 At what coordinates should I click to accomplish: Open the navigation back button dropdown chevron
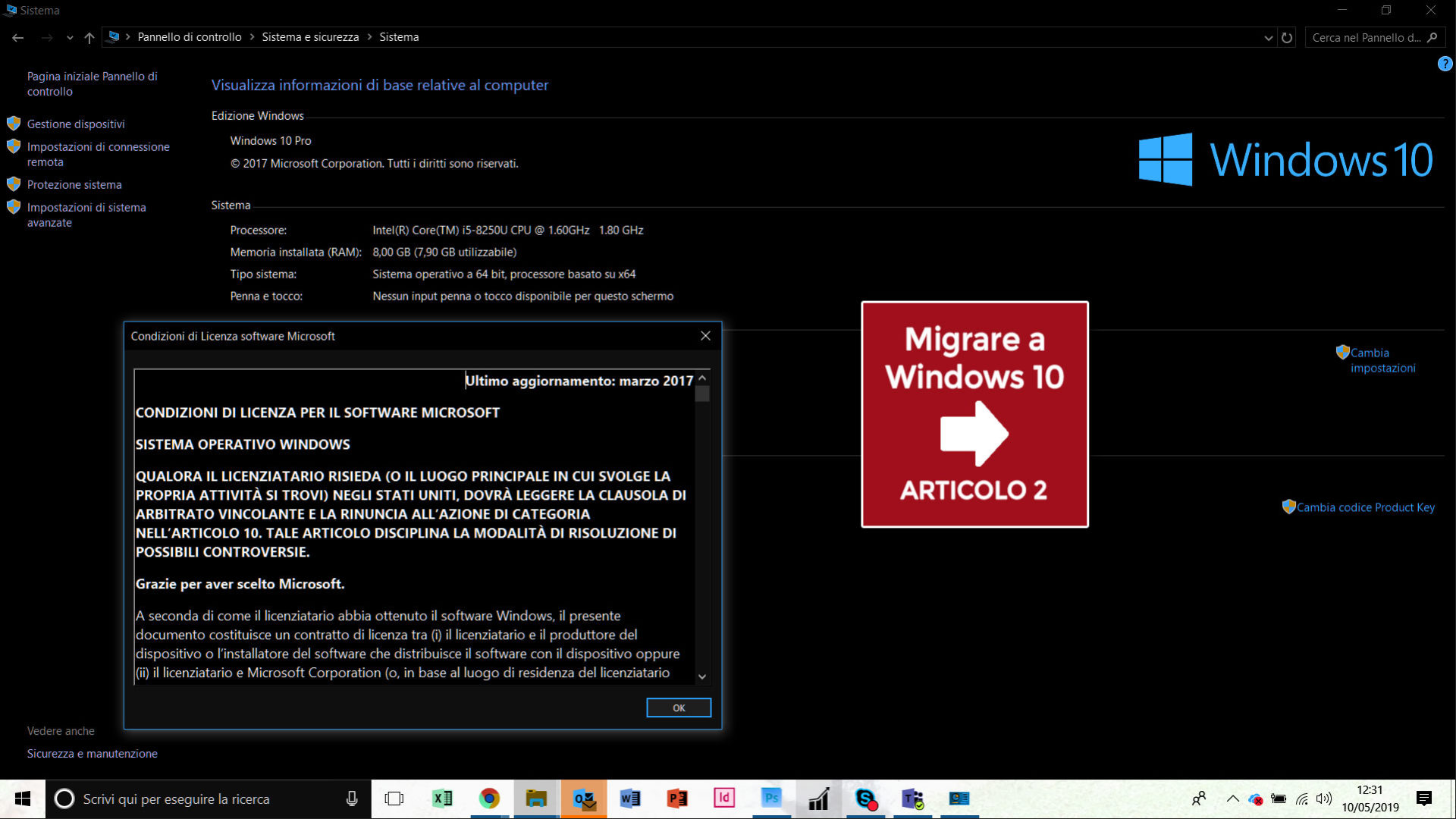tap(69, 37)
